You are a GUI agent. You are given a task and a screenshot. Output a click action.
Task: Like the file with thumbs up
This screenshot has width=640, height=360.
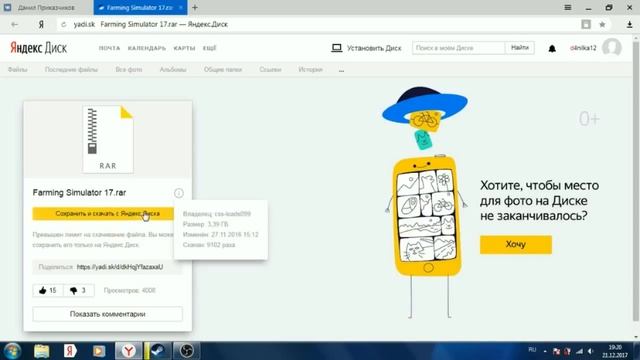48,290
